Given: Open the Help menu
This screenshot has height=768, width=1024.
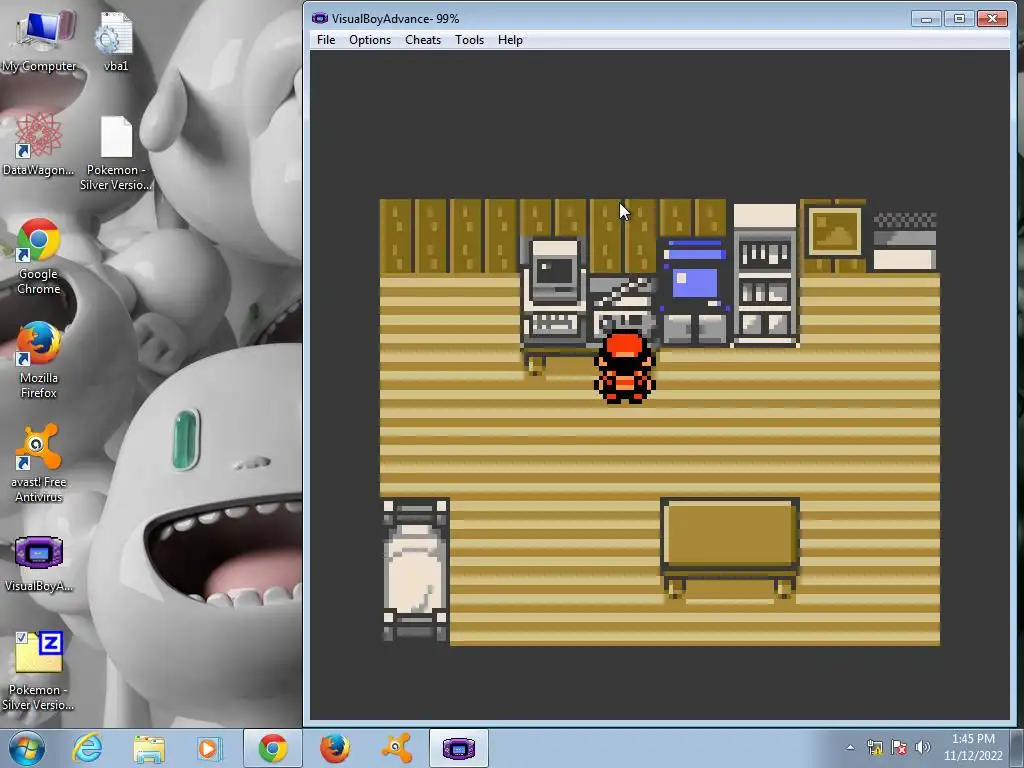Looking at the screenshot, I should pyautogui.click(x=510, y=40).
